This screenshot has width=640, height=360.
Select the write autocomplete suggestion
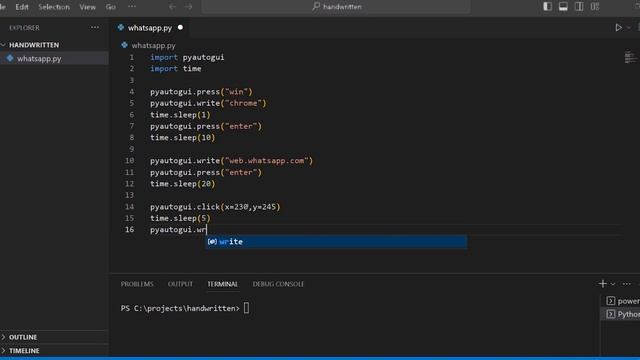click(336, 242)
